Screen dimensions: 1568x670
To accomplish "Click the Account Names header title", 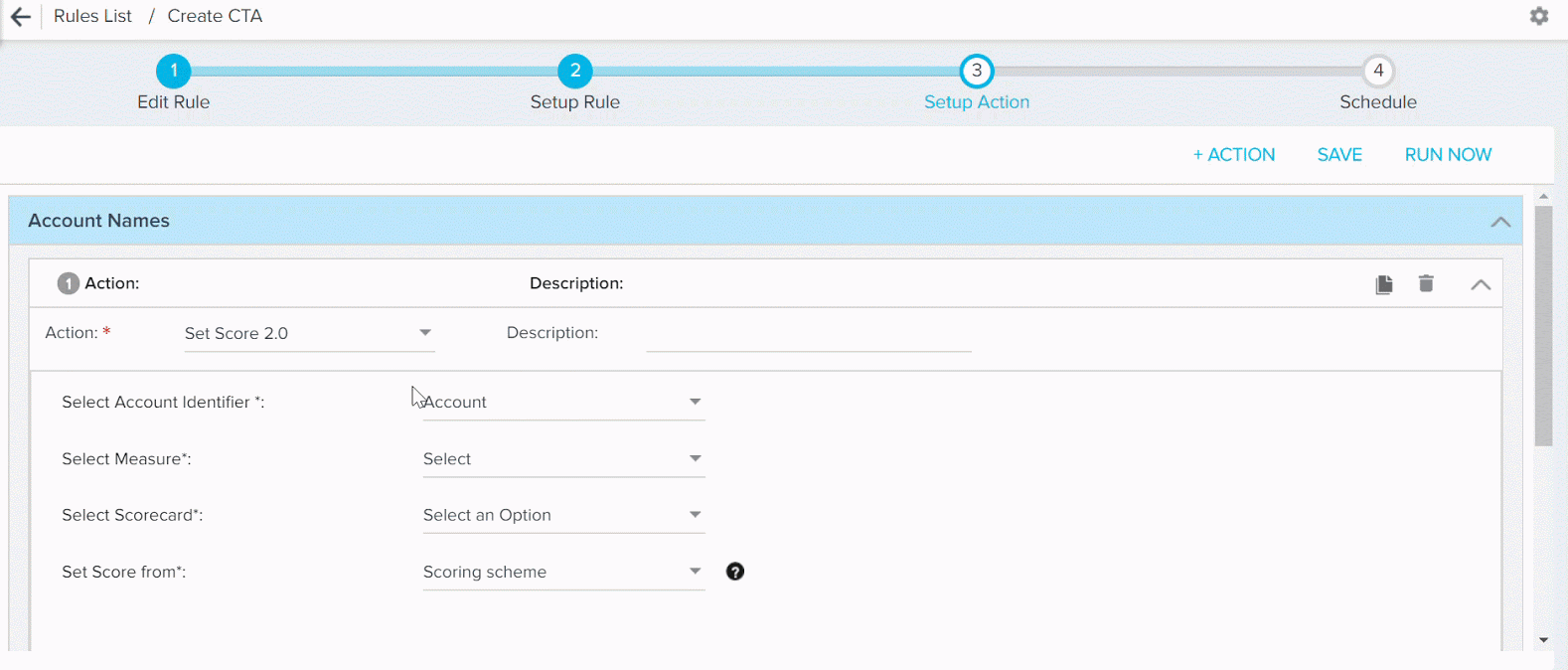I will pos(98,221).
